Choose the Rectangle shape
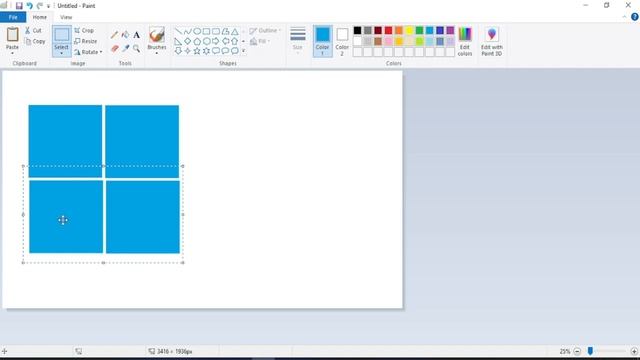Screen dimensions: 640x360 [206, 31]
